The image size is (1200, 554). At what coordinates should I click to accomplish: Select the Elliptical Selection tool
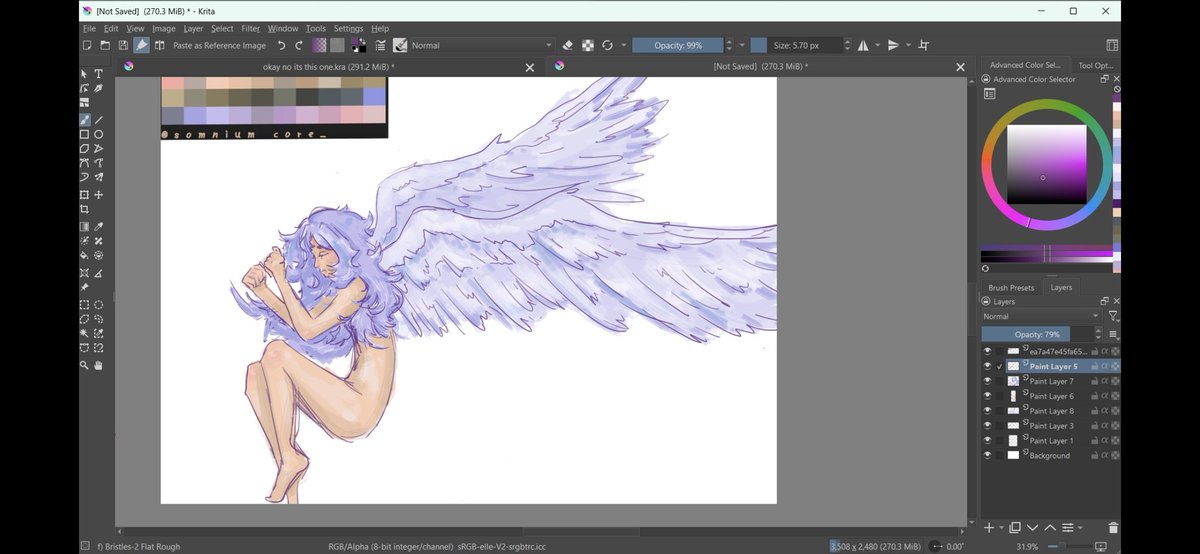pos(99,305)
